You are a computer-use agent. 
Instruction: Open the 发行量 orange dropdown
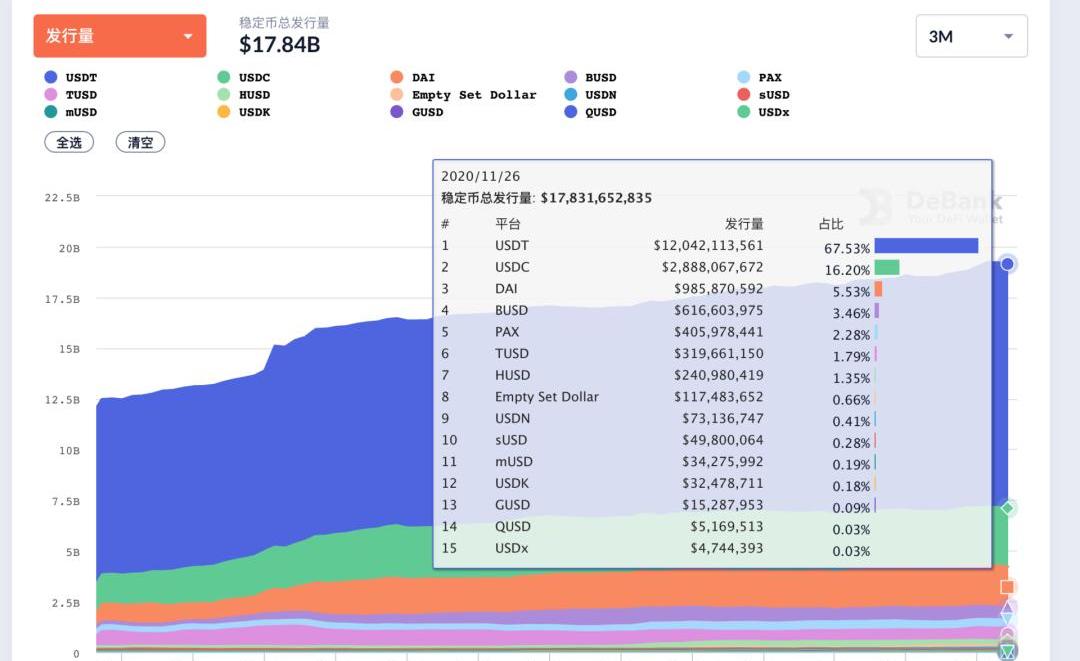click(x=120, y=36)
